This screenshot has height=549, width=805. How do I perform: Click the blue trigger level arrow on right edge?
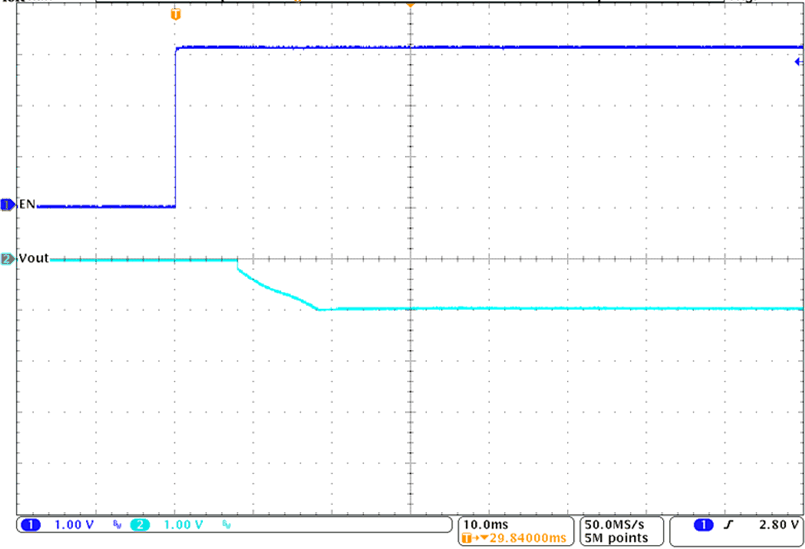coord(799,62)
